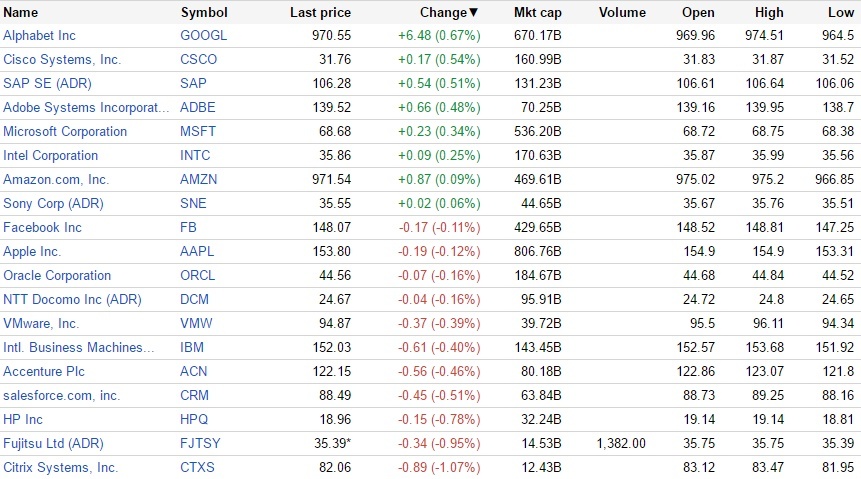Click the Symbol column header
This screenshot has height=479, width=861.
(x=204, y=13)
